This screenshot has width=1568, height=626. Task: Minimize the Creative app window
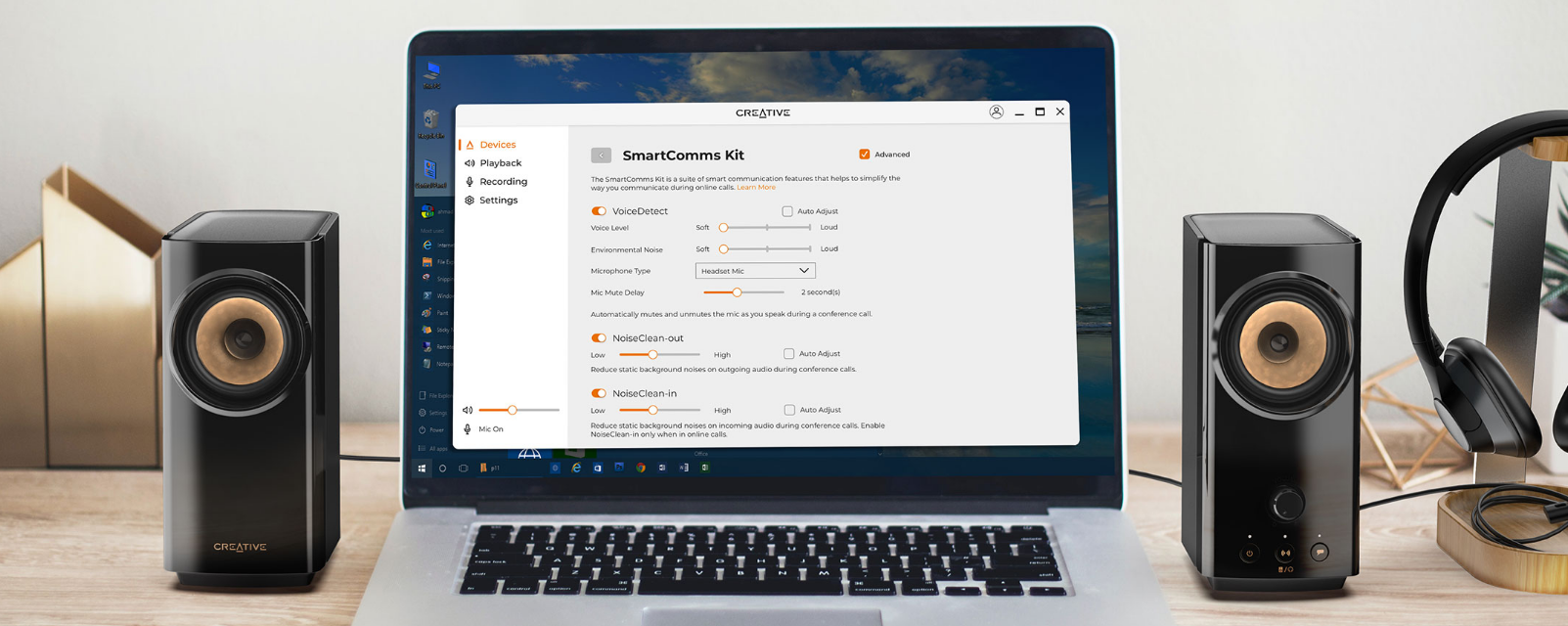(1019, 113)
